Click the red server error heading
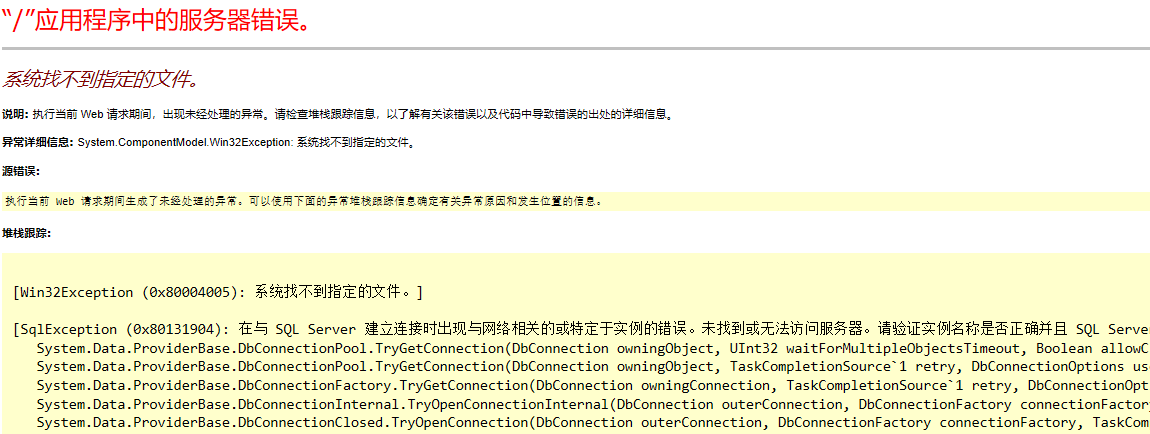This screenshot has height=434, width=1150. coord(155,21)
